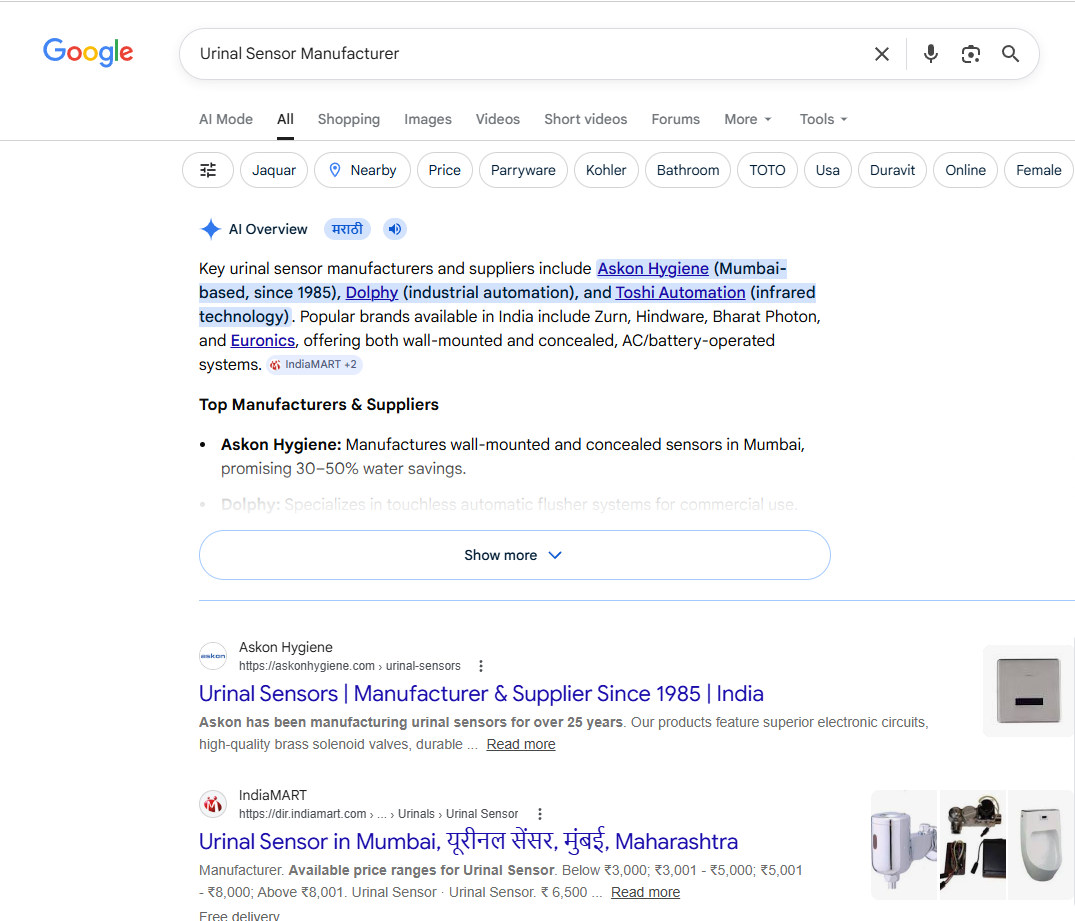The image size is (1075, 921).
Task: Click Read more on Askon result
Action: pyautogui.click(x=521, y=744)
